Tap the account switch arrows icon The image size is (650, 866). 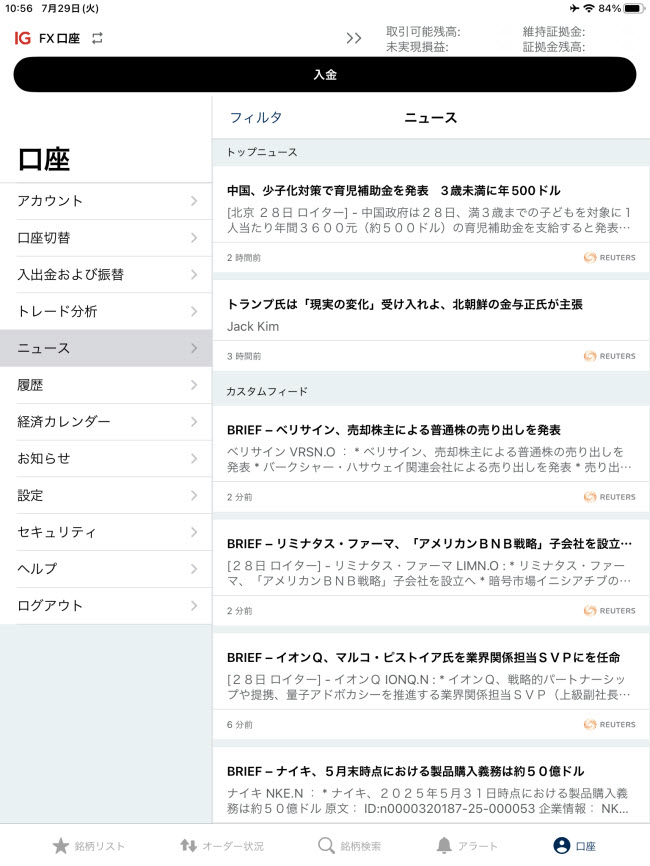click(97, 38)
